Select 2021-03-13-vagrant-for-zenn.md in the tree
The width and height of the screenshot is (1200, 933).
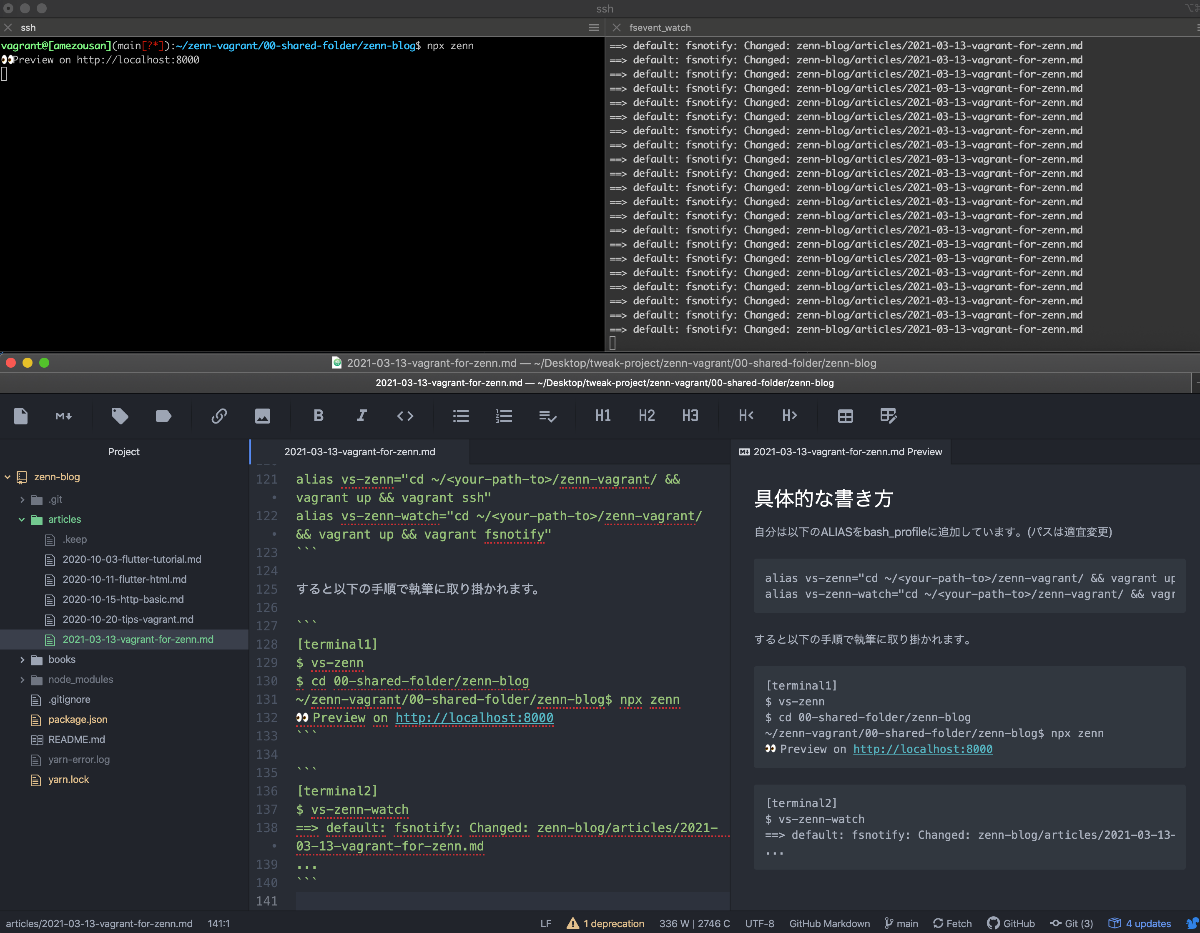(137, 639)
